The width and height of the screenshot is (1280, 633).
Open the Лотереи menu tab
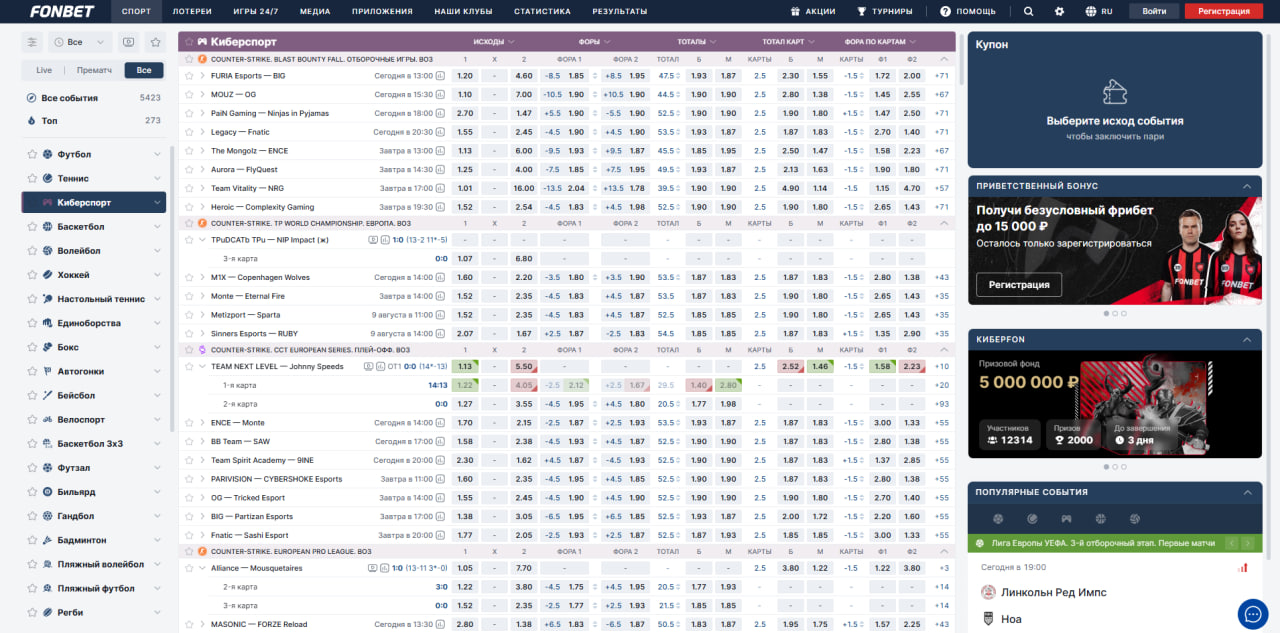tap(192, 11)
